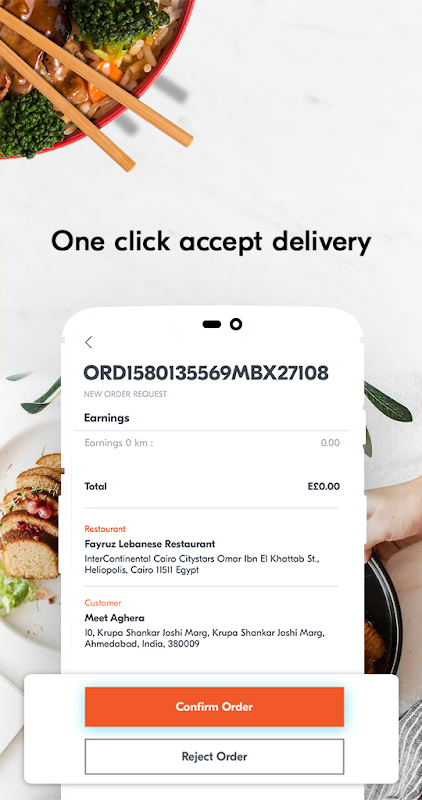Reject the order request

pyautogui.click(x=214, y=756)
